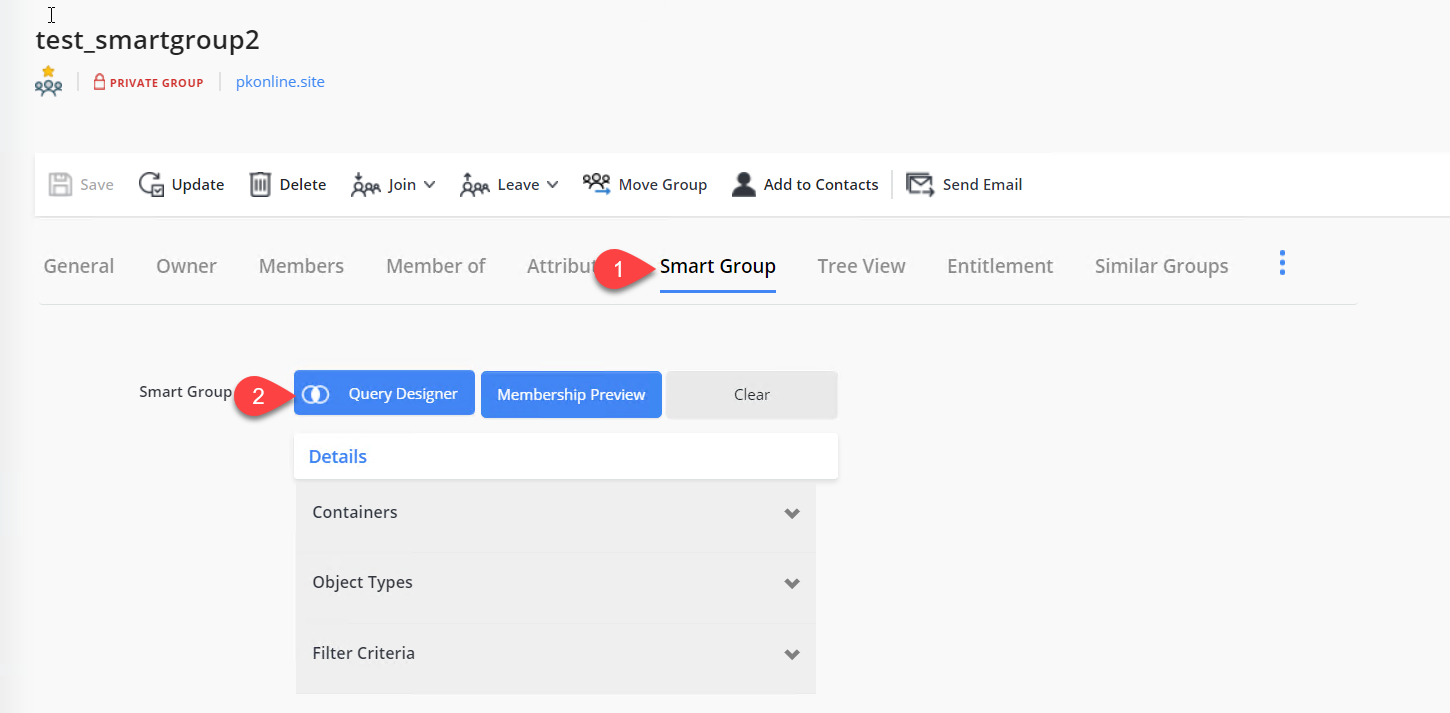Open the pkonline.site link
1450x713 pixels.
point(280,81)
